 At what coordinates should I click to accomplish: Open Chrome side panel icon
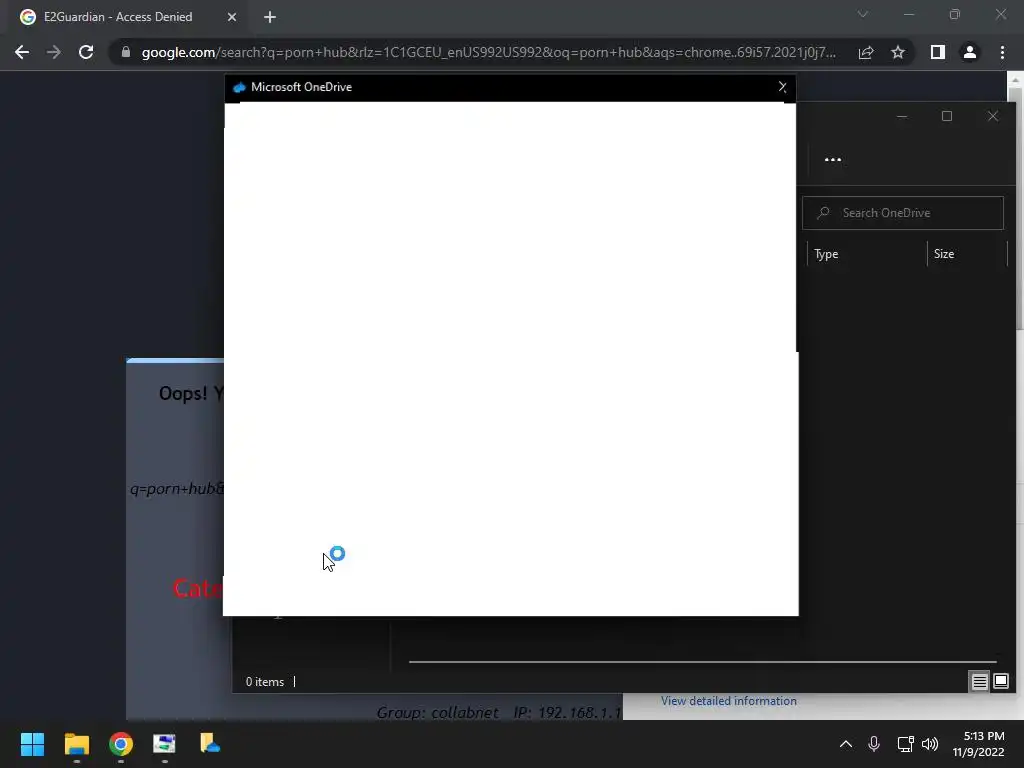pos(938,52)
